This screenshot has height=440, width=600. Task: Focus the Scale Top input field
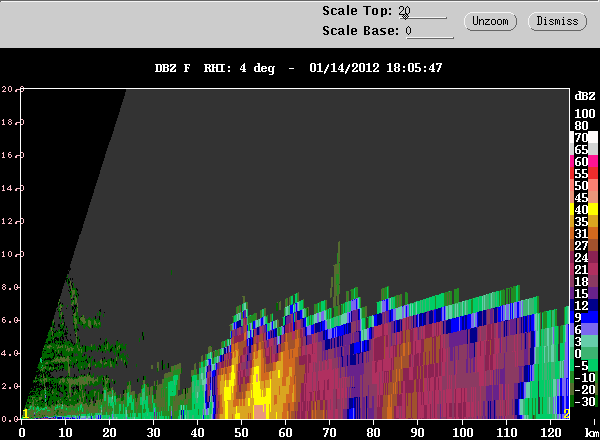click(422, 12)
